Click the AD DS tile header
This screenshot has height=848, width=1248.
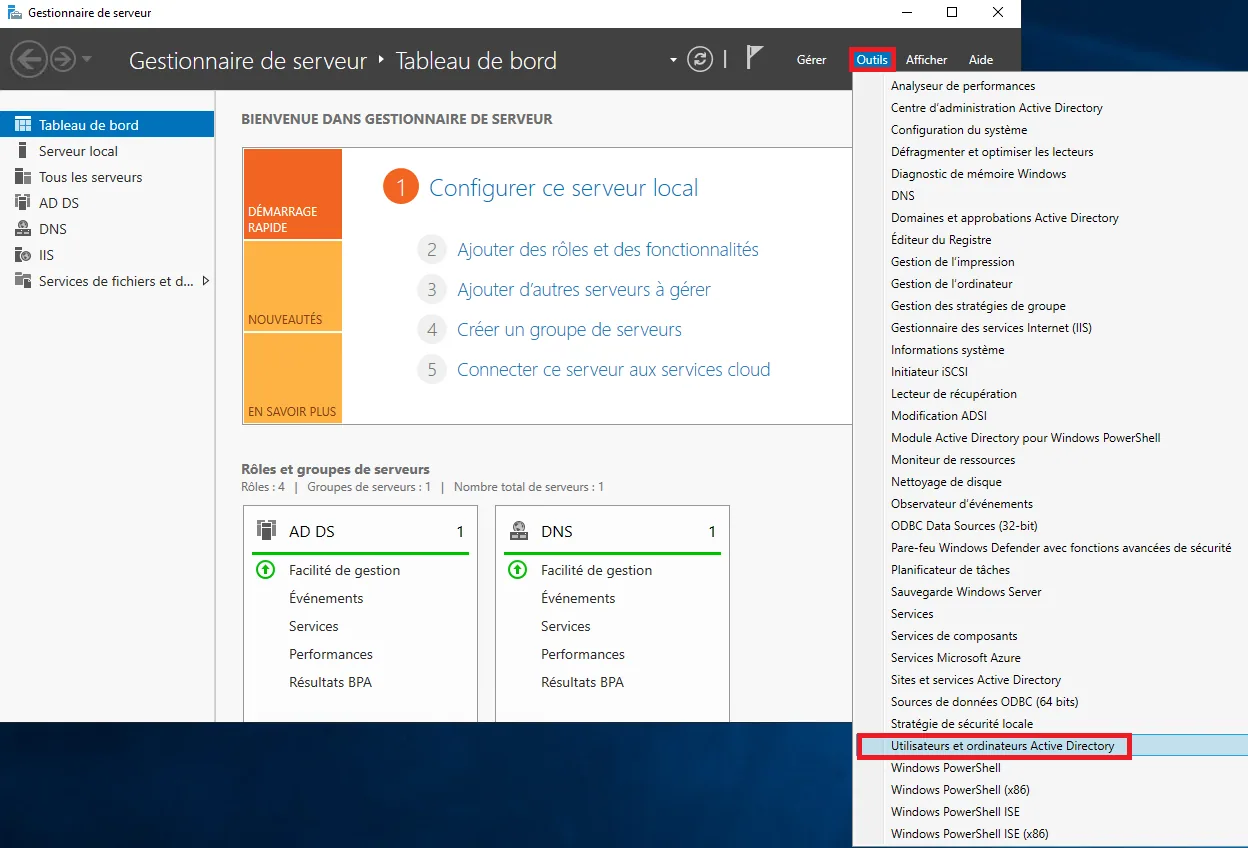[x=360, y=531]
